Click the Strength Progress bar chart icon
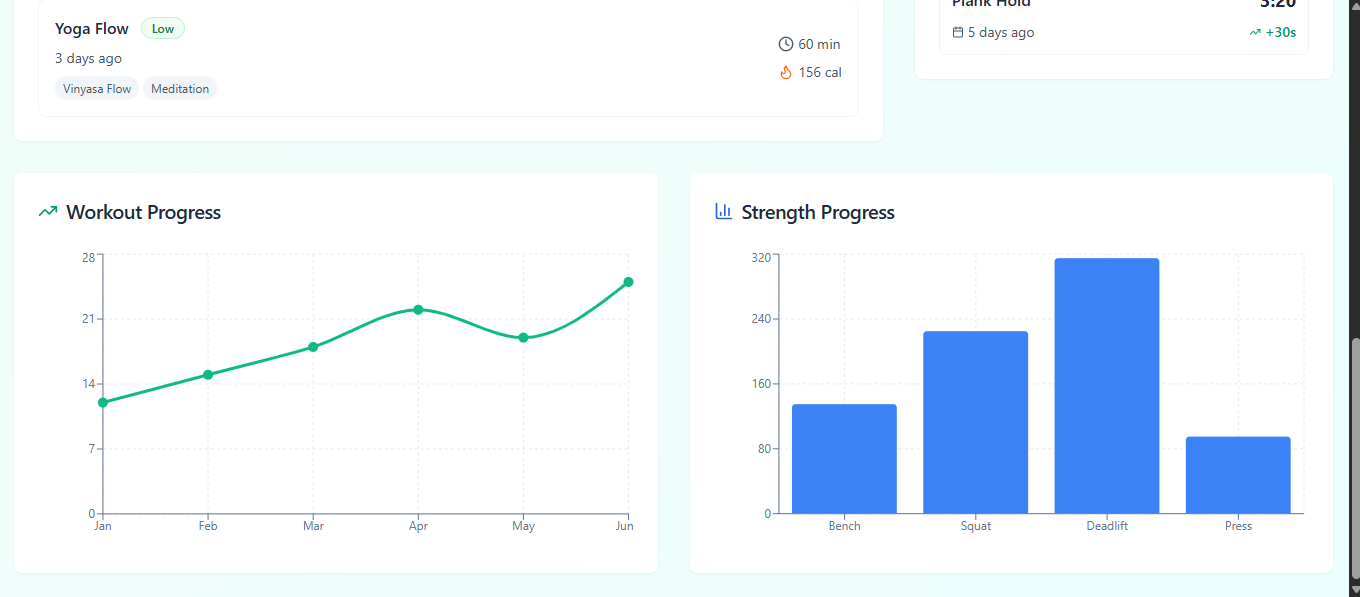The height and width of the screenshot is (597, 1360). pos(723,211)
